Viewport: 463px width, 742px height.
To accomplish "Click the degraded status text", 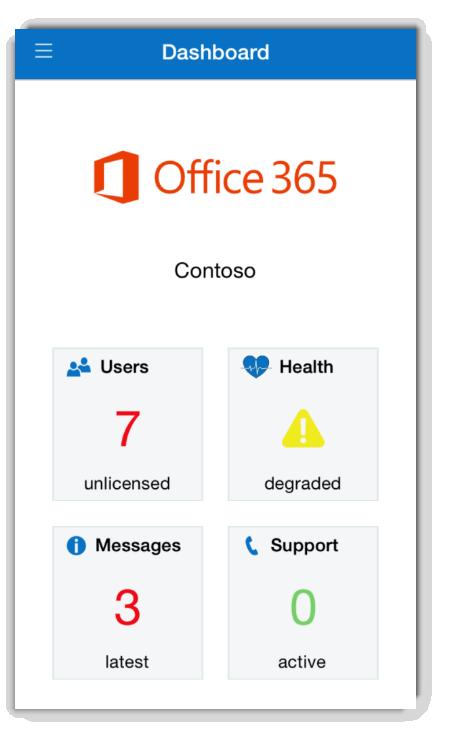I will [303, 484].
